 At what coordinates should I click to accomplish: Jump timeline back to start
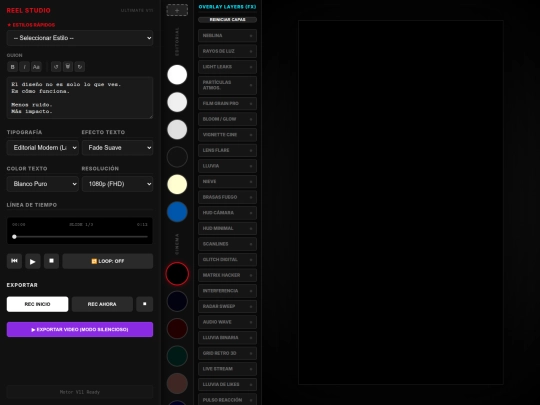point(14,261)
